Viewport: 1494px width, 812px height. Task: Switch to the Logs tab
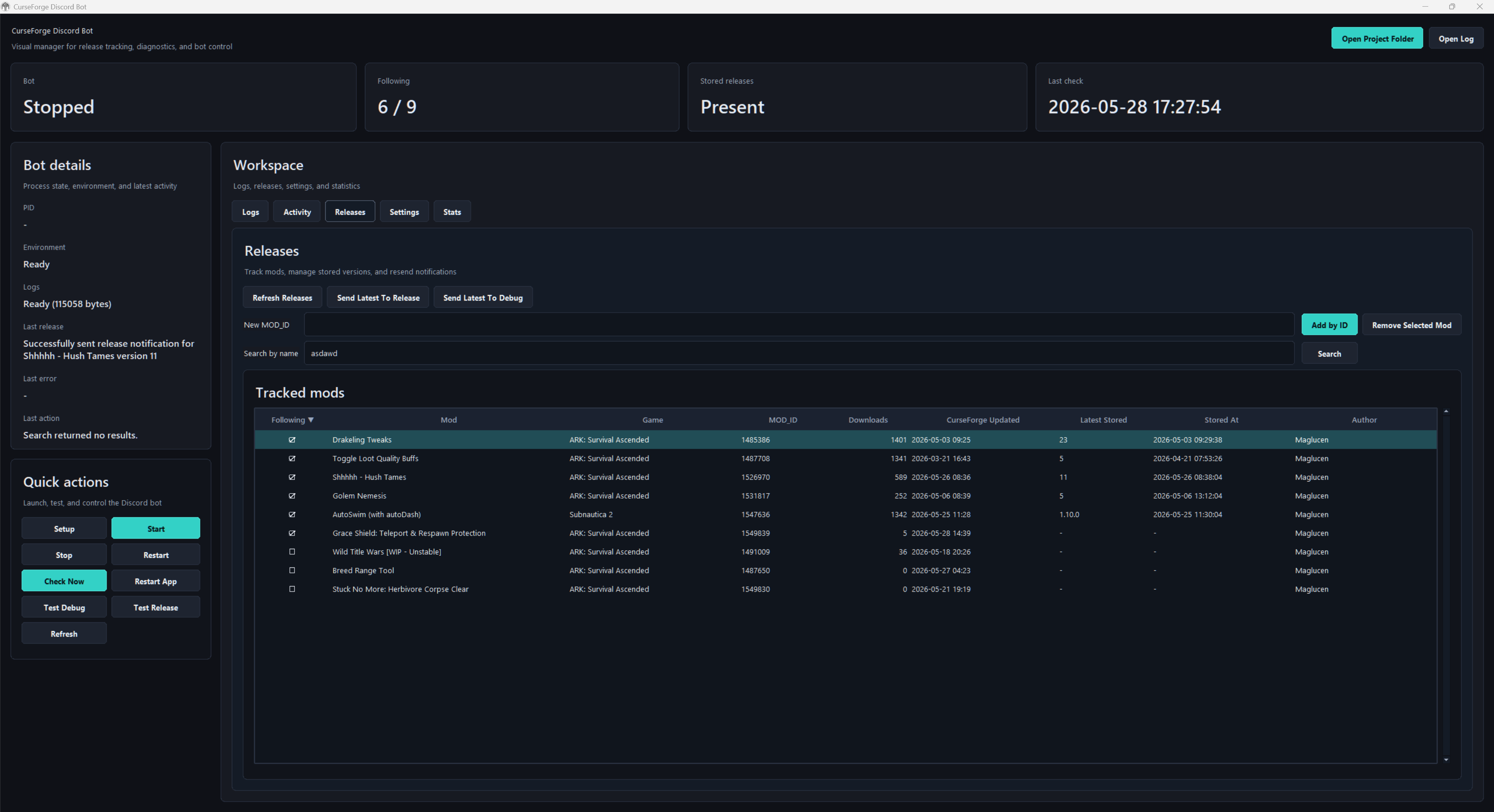click(250, 212)
